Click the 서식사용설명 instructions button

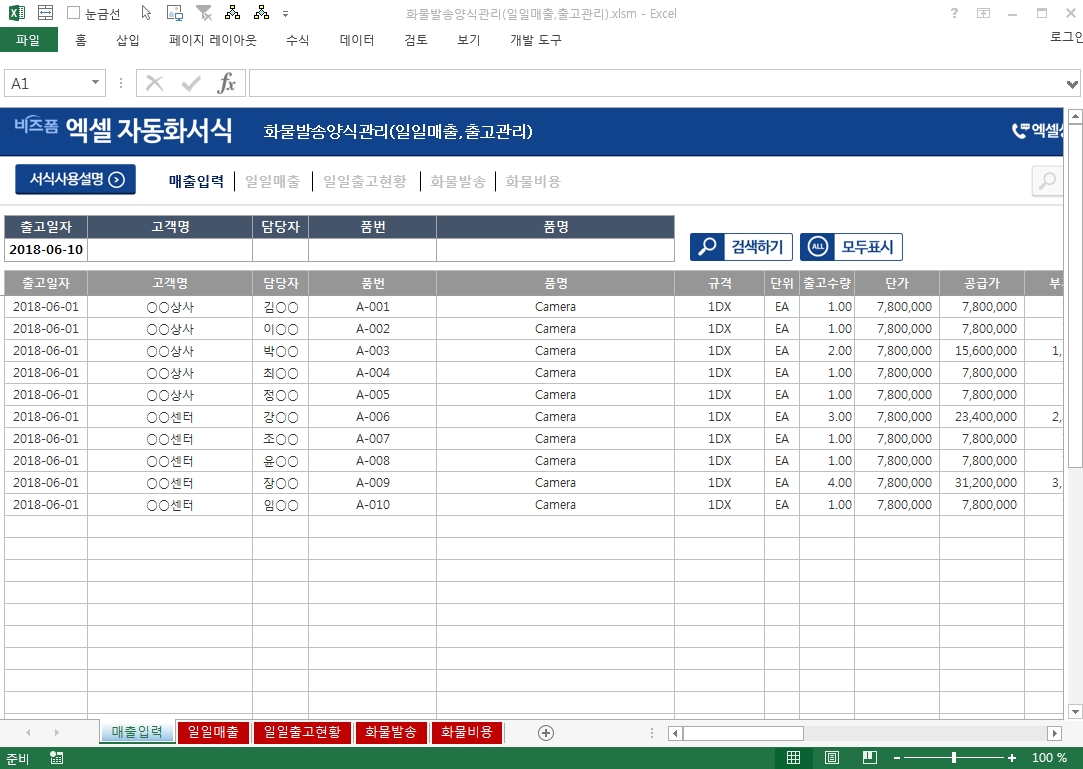coord(76,180)
